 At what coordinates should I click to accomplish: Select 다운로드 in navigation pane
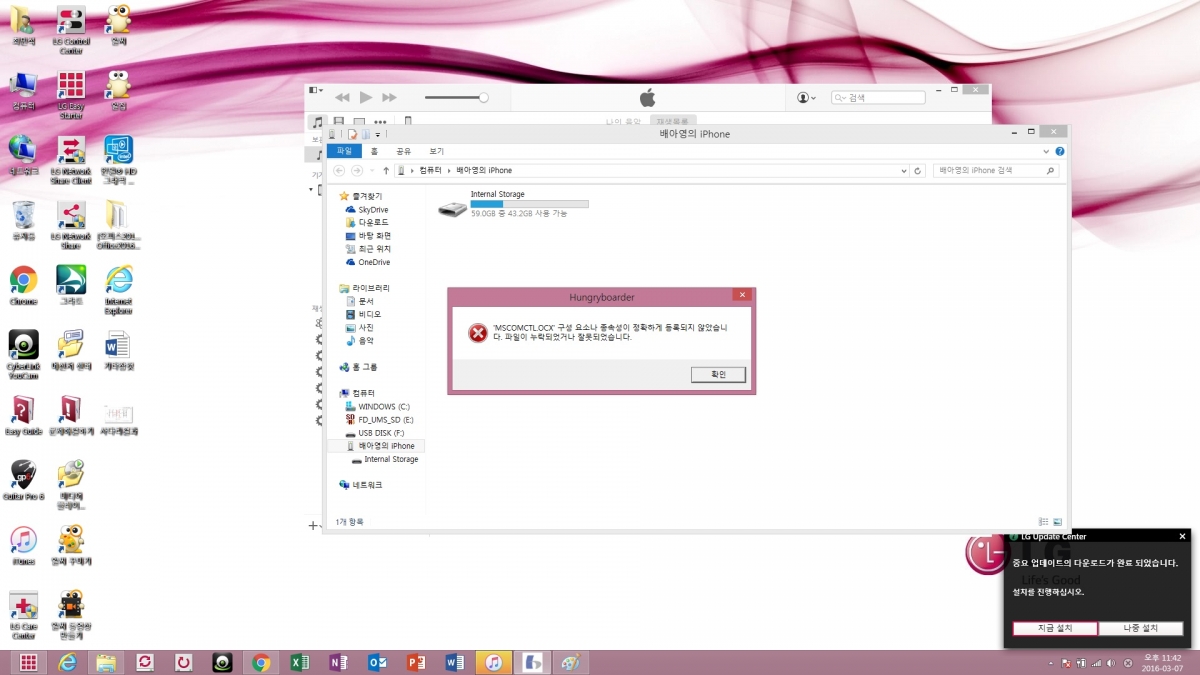(367, 222)
